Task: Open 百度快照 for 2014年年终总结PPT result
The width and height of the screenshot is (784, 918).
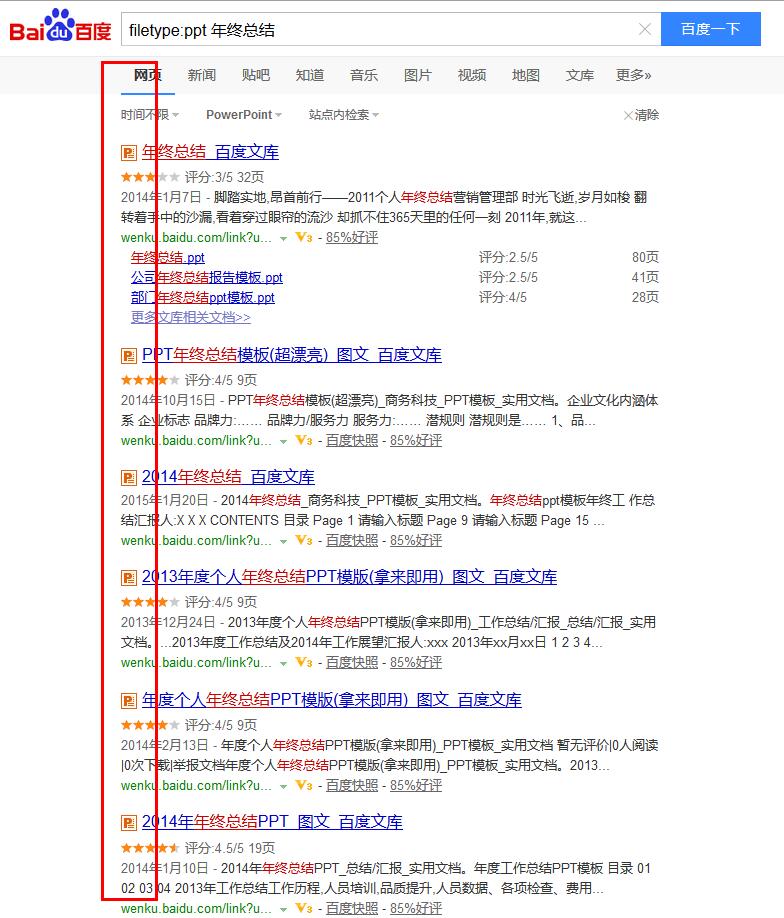Action: [x=352, y=908]
